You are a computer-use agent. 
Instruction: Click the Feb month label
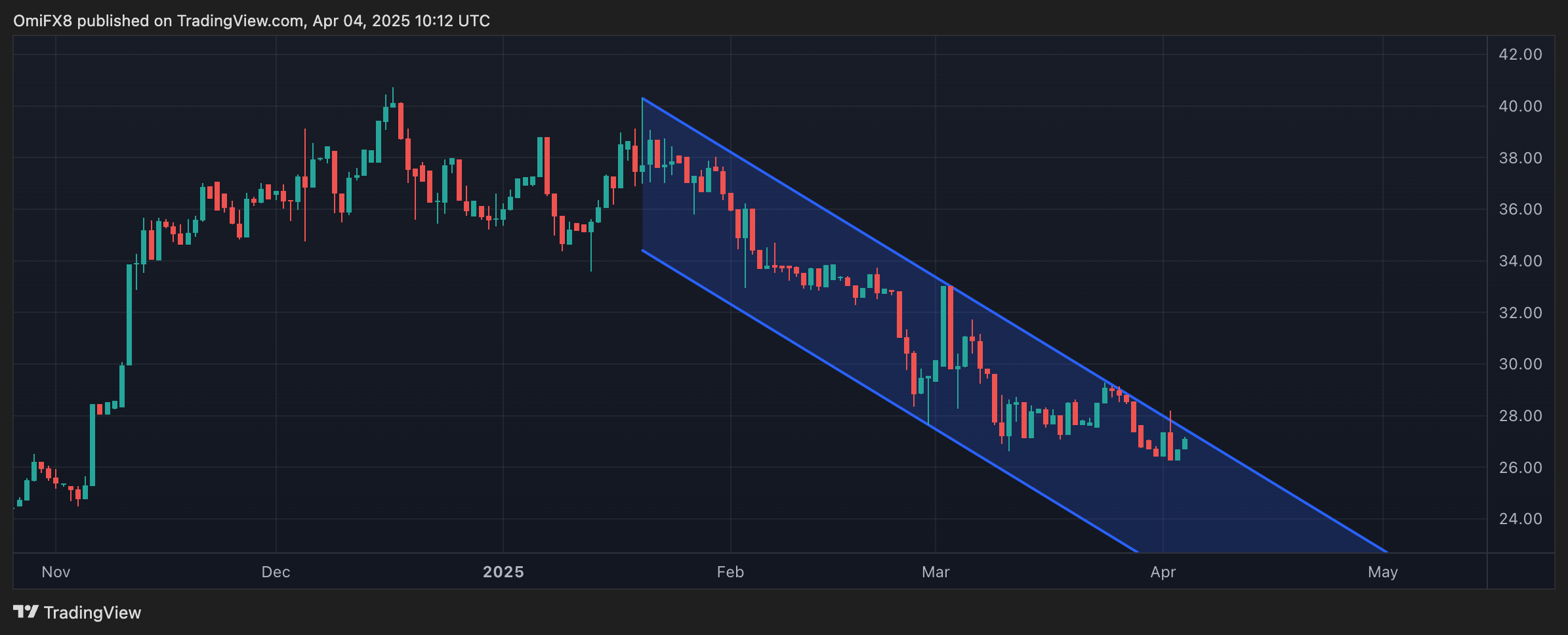point(730,572)
